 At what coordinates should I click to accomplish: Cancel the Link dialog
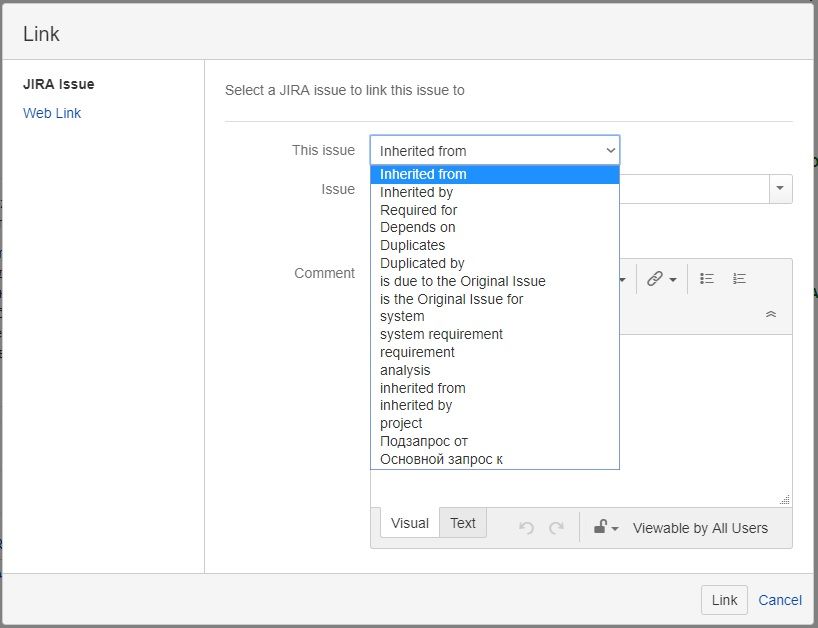780,600
